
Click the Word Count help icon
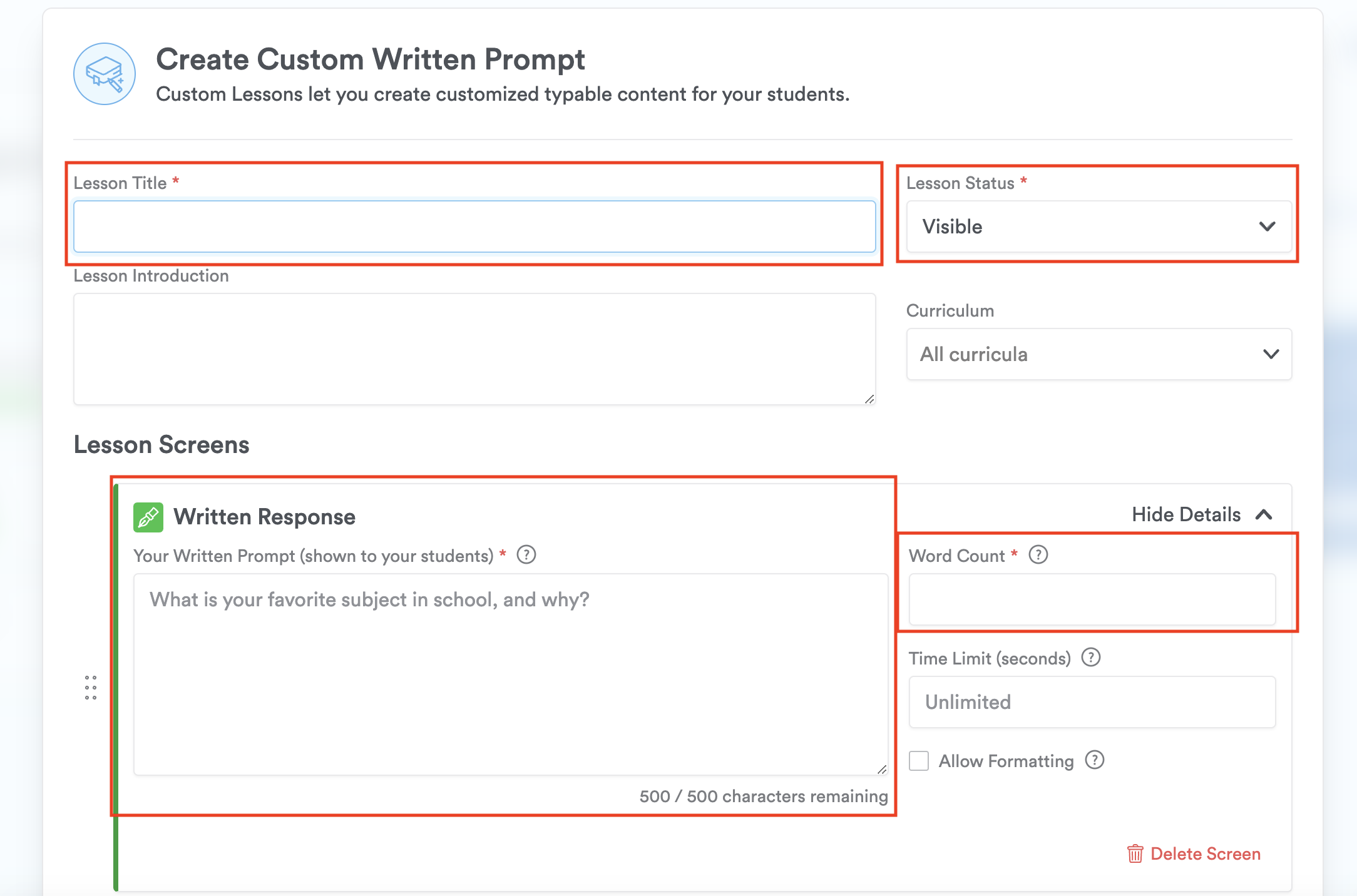pyautogui.click(x=1038, y=555)
